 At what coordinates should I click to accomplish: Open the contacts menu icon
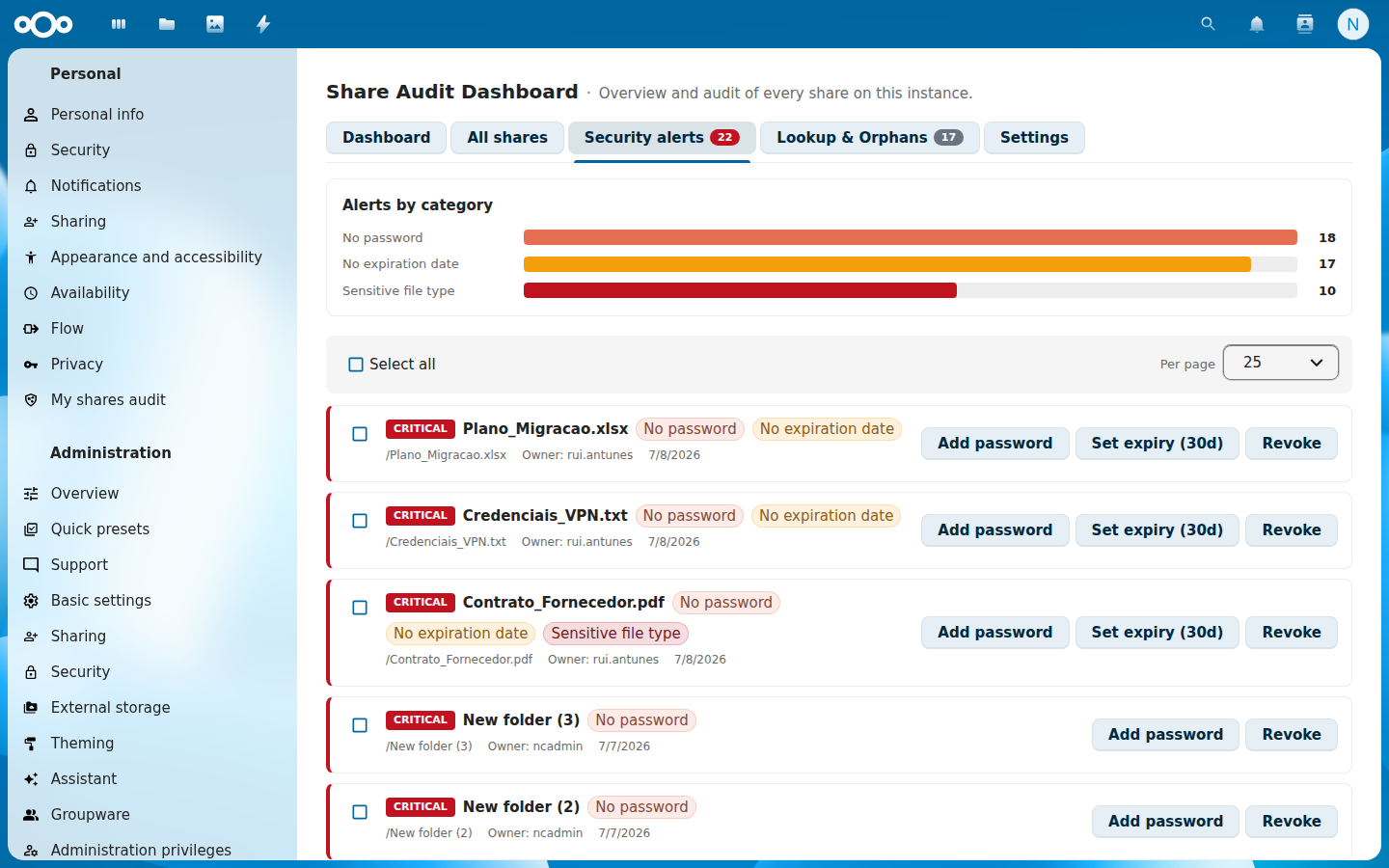click(1305, 24)
